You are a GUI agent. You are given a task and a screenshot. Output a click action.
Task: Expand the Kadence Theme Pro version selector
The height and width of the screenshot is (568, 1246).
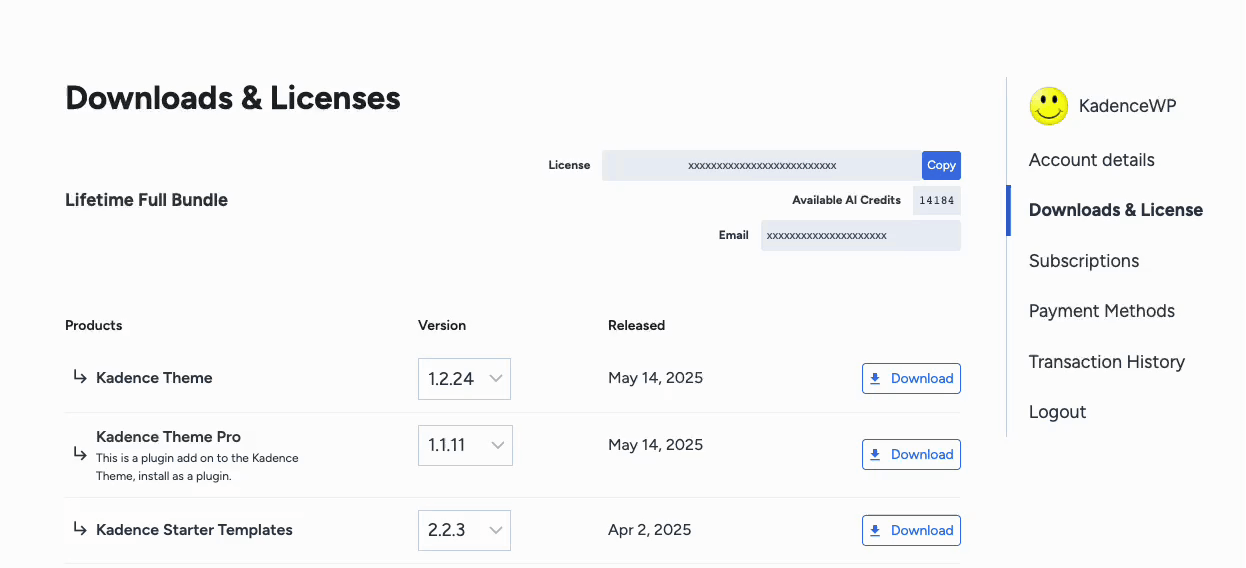tap(465, 445)
